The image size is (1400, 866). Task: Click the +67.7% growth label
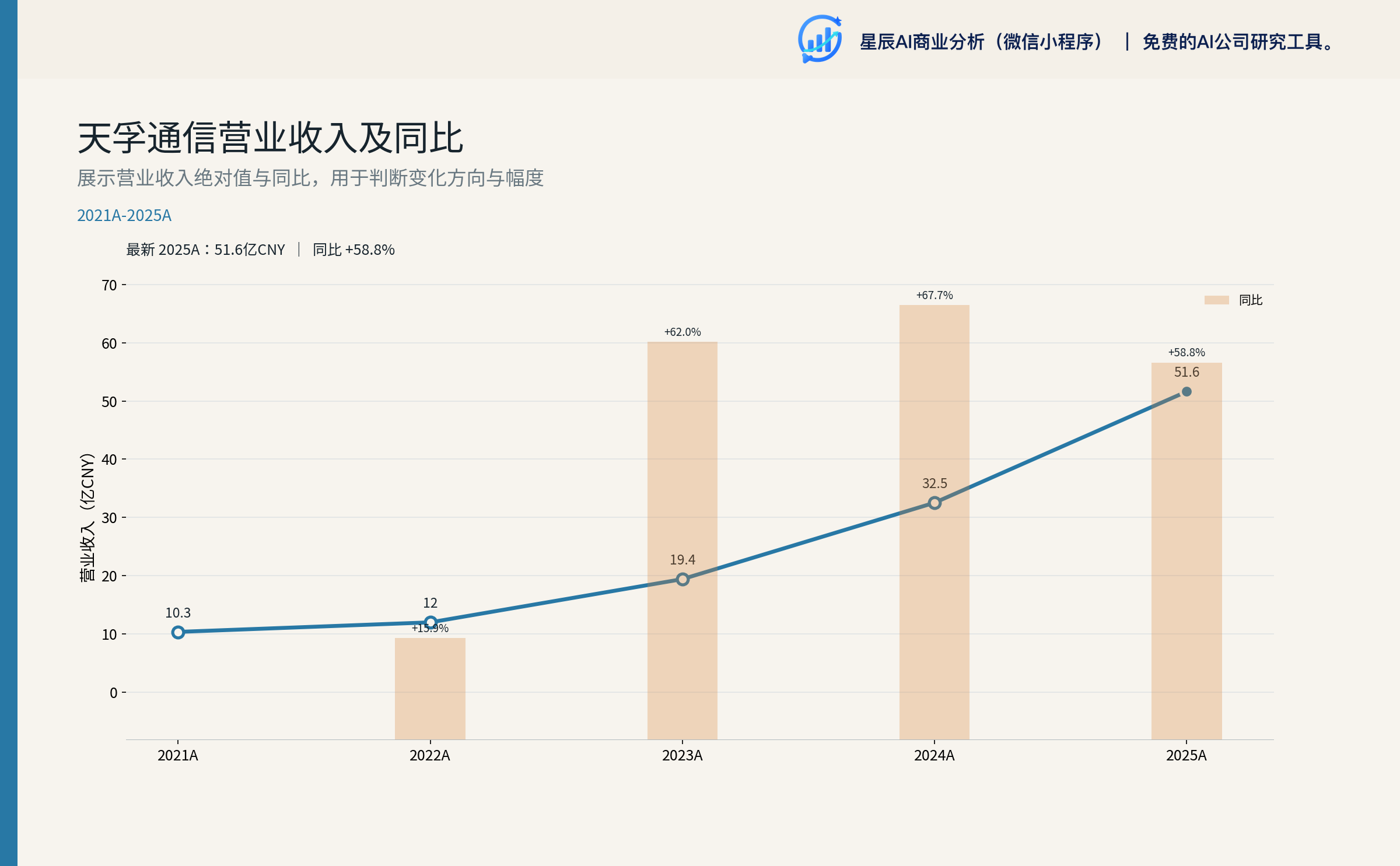935,295
